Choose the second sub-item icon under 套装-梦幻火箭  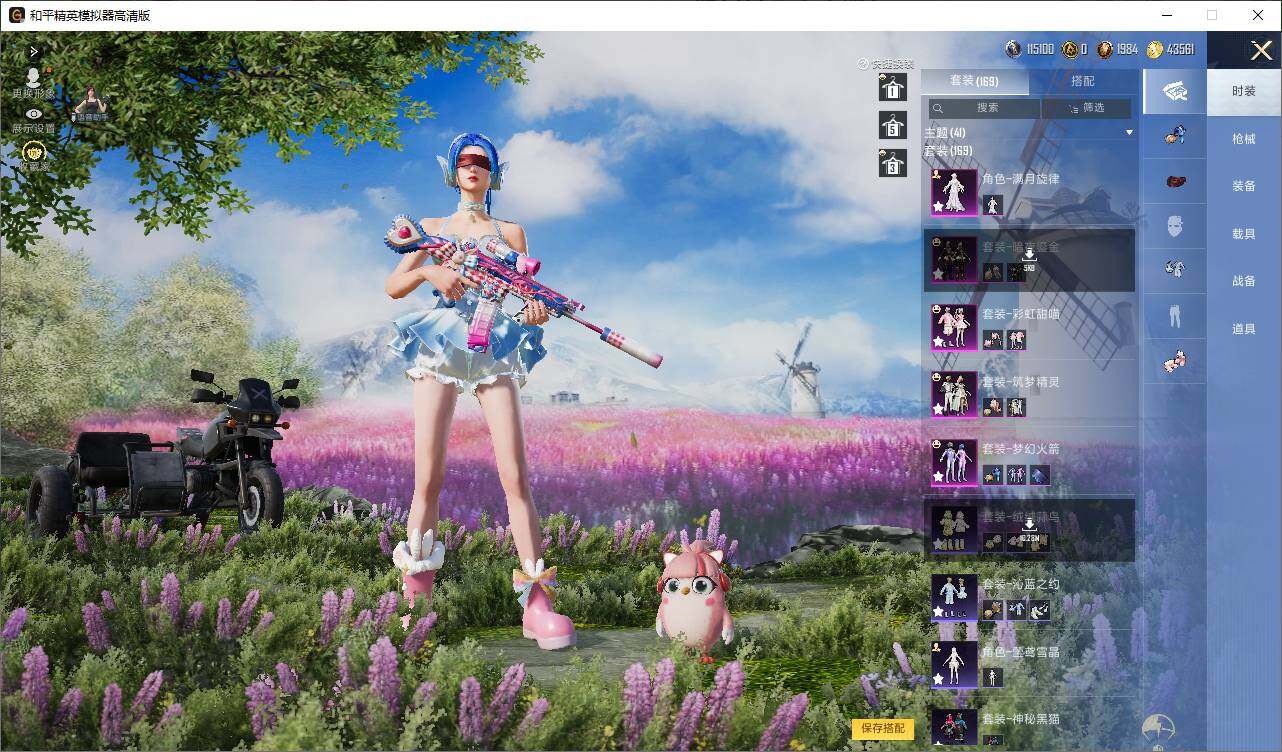pyautogui.click(x=1016, y=475)
